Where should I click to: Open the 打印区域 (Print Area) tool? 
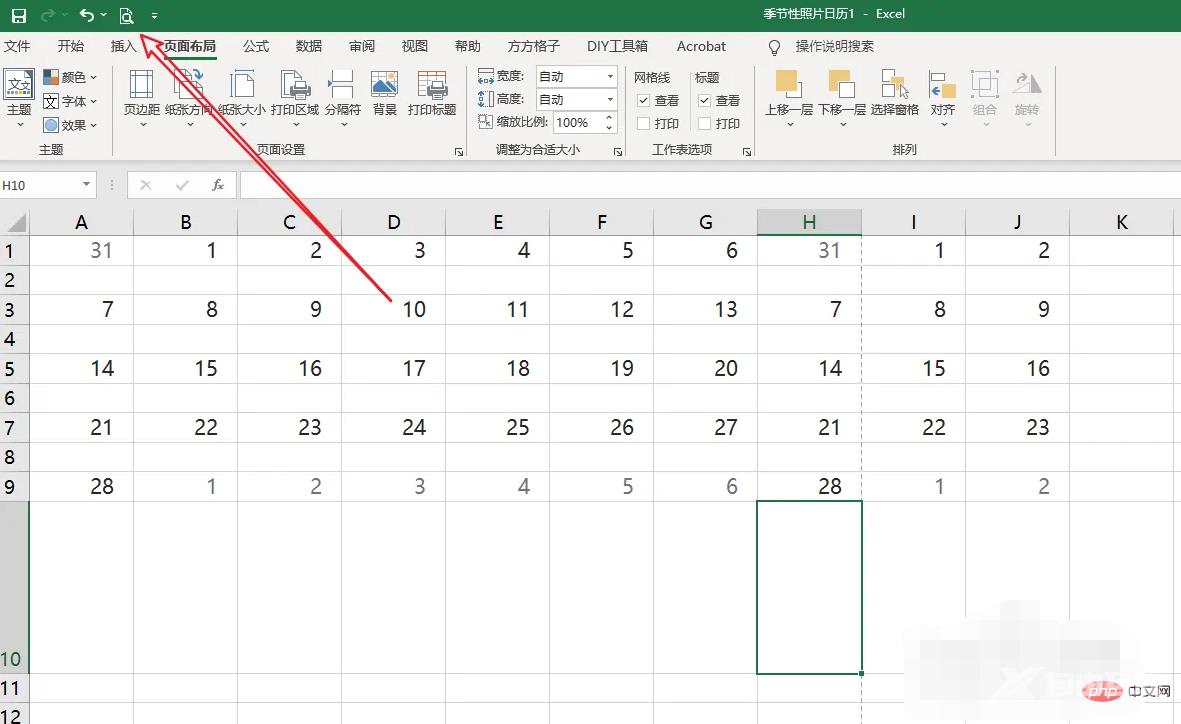(x=294, y=93)
